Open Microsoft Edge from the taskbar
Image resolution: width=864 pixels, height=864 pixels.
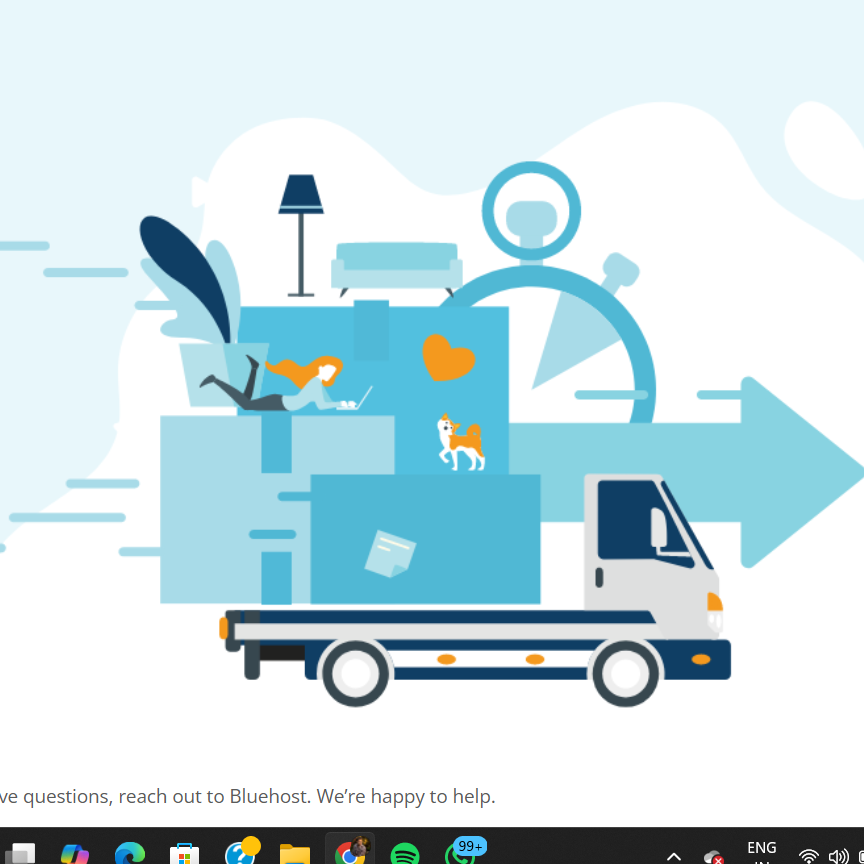click(x=130, y=854)
